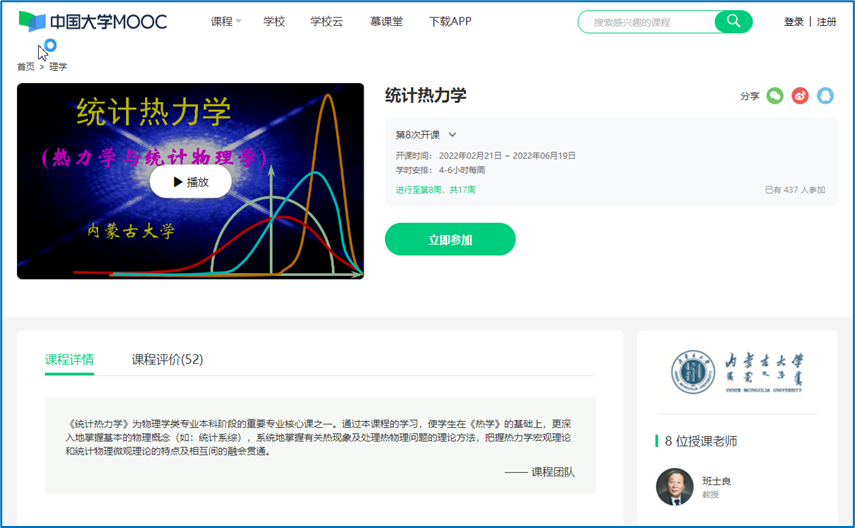Image resolution: width=855 pixels, height=528 pixels.
Task: Open the Inner Mongolia University logo
Action: click(737, 372)
